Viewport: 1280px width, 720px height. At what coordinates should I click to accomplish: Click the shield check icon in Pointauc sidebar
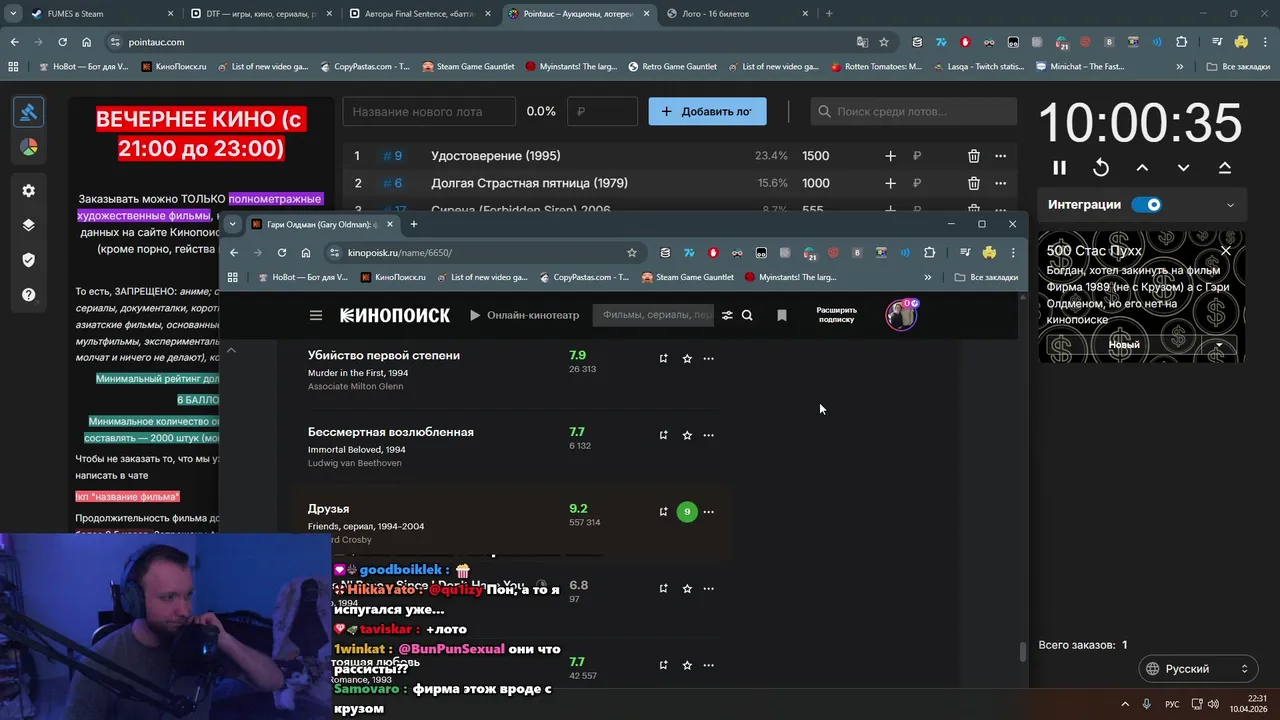click(28, 260)
